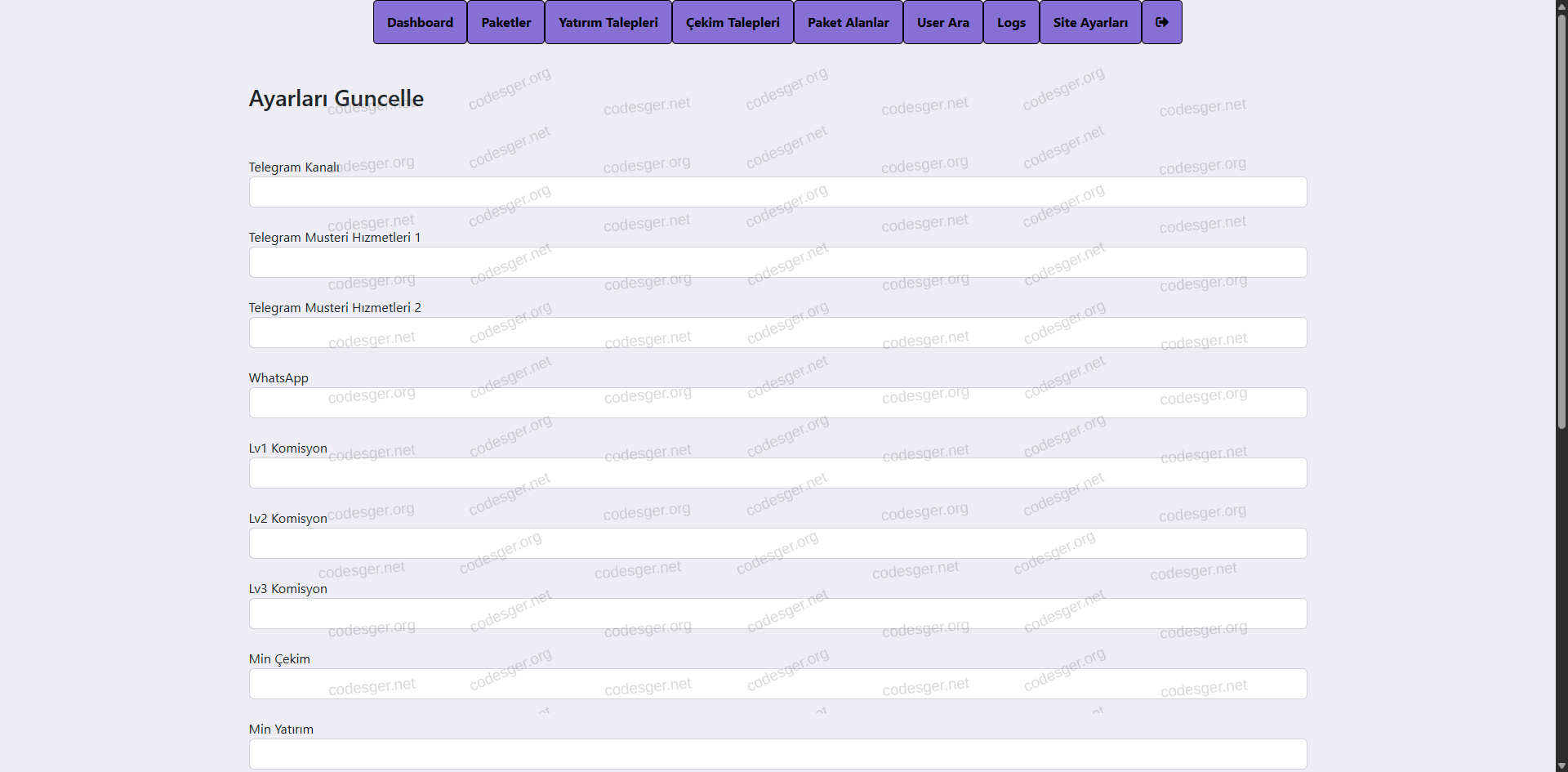Click the logout icon in navigation bar
1568x772 pixels.
[x=1161, y=22]
